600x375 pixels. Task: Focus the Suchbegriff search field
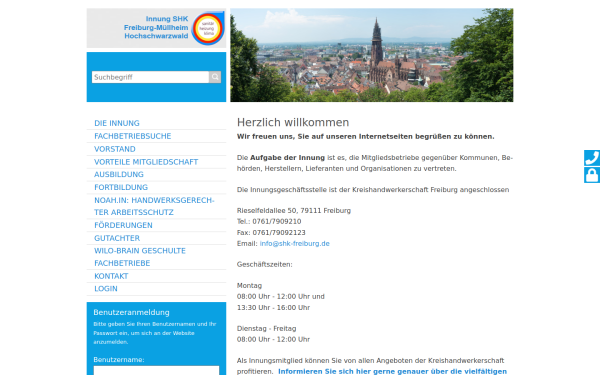point(150,77)
